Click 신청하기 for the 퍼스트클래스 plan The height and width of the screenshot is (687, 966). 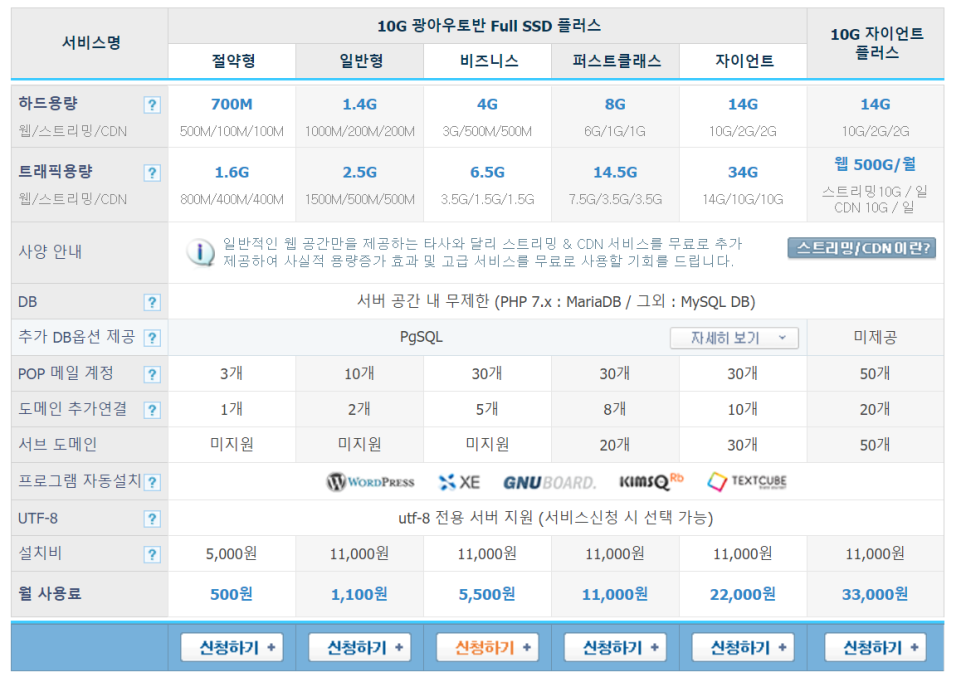615,648
